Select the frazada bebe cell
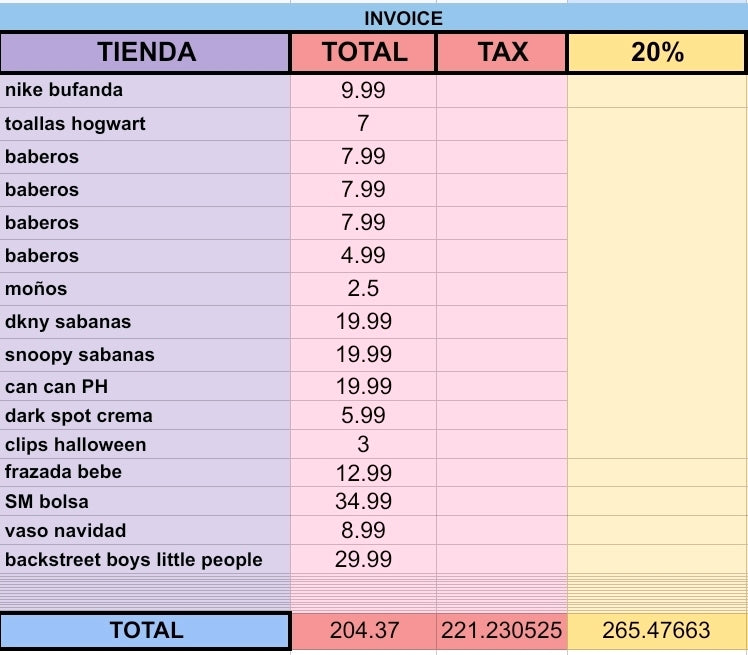 146,472
